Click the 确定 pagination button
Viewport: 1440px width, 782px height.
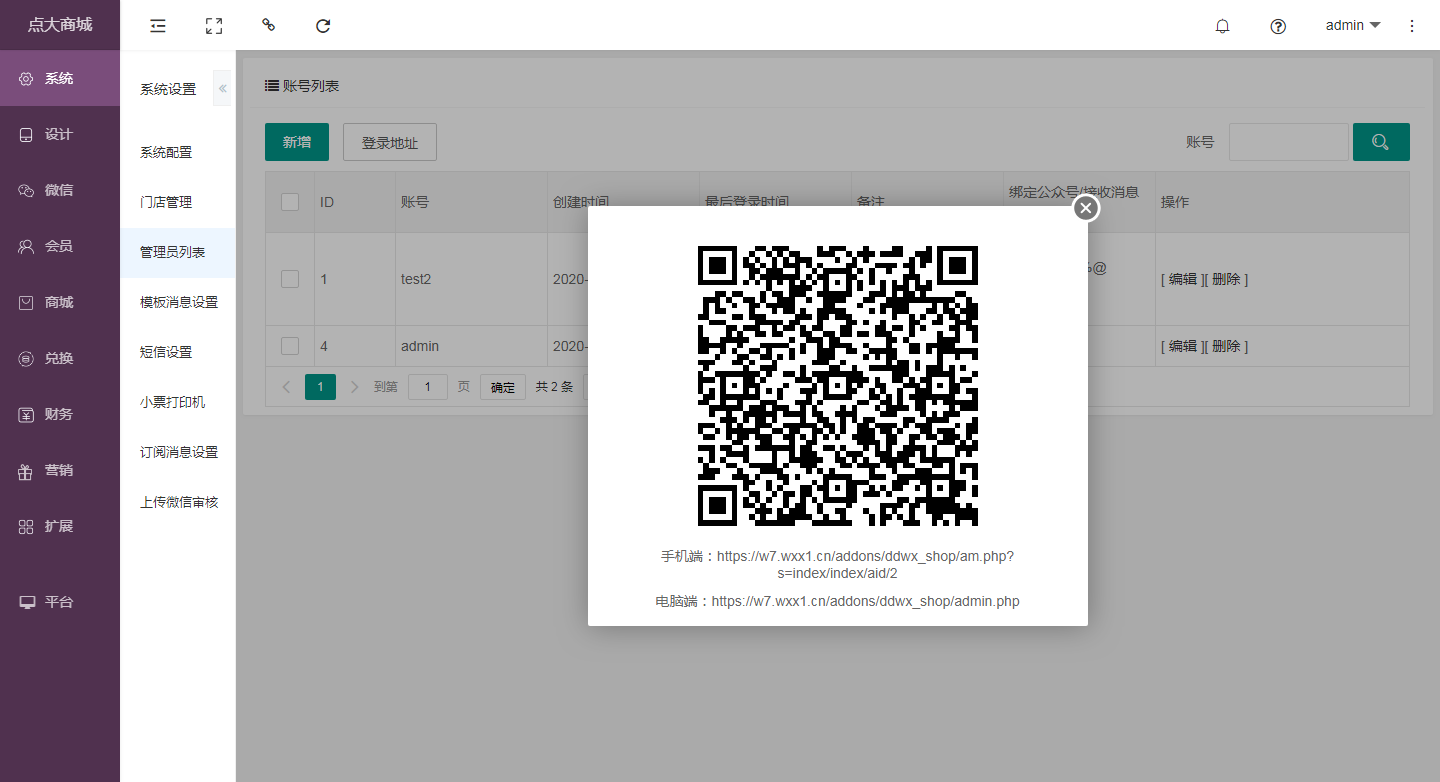503,387
